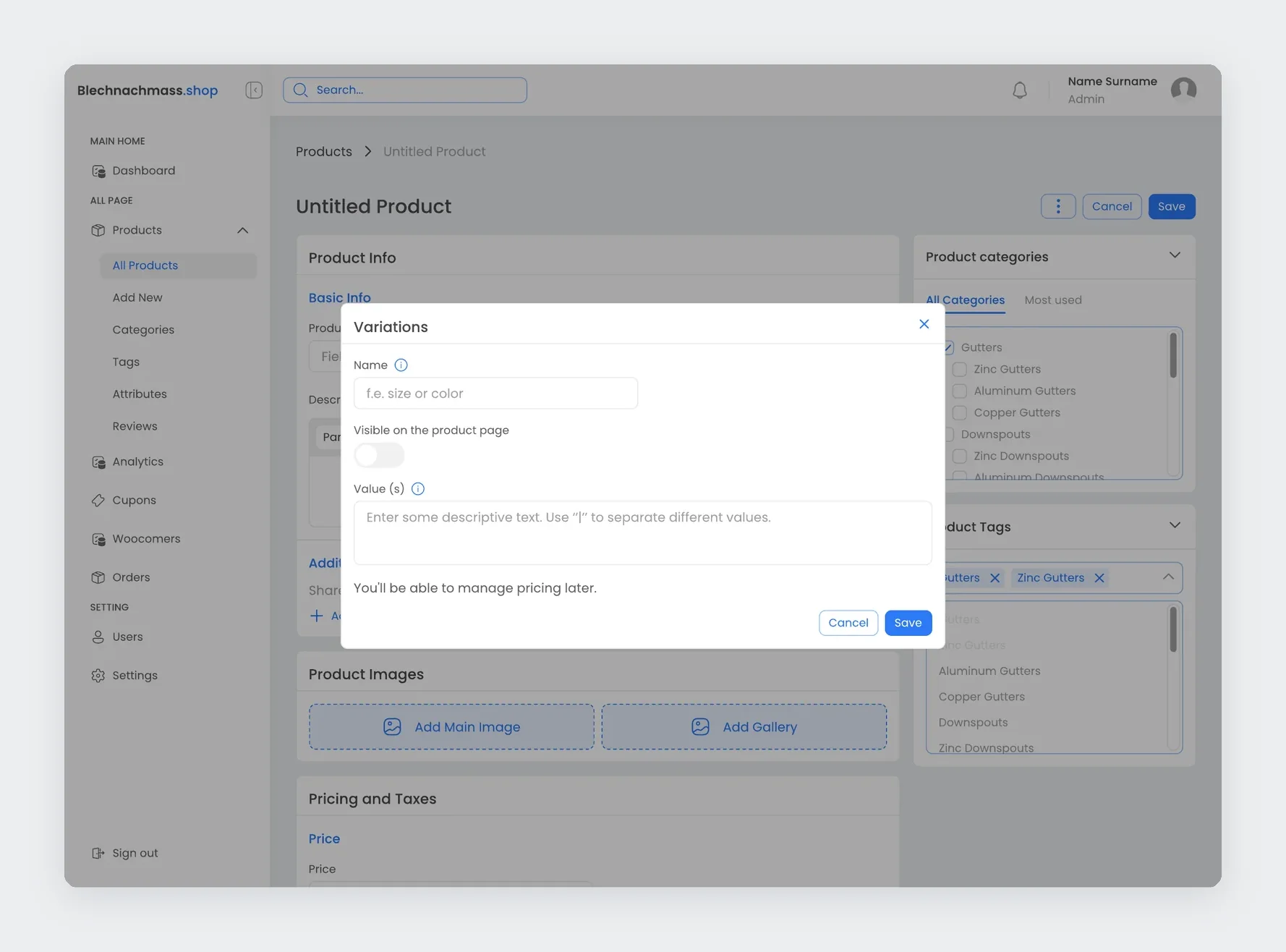Image resolution: width=1286 pixels, height=952 pixels.
Task: Click the Analytics sidebar icon
Action: [x=98, y=462]
